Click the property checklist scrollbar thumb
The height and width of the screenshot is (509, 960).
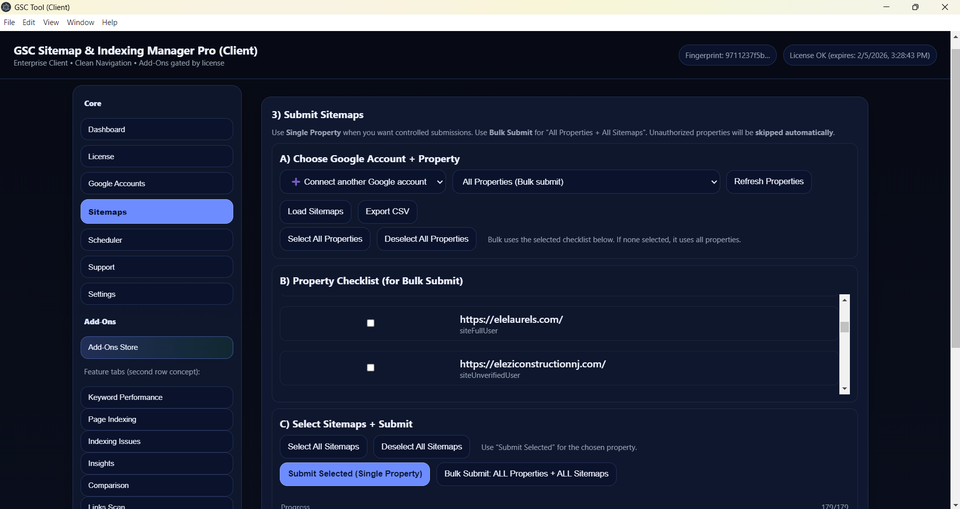(x=844, y=326)
